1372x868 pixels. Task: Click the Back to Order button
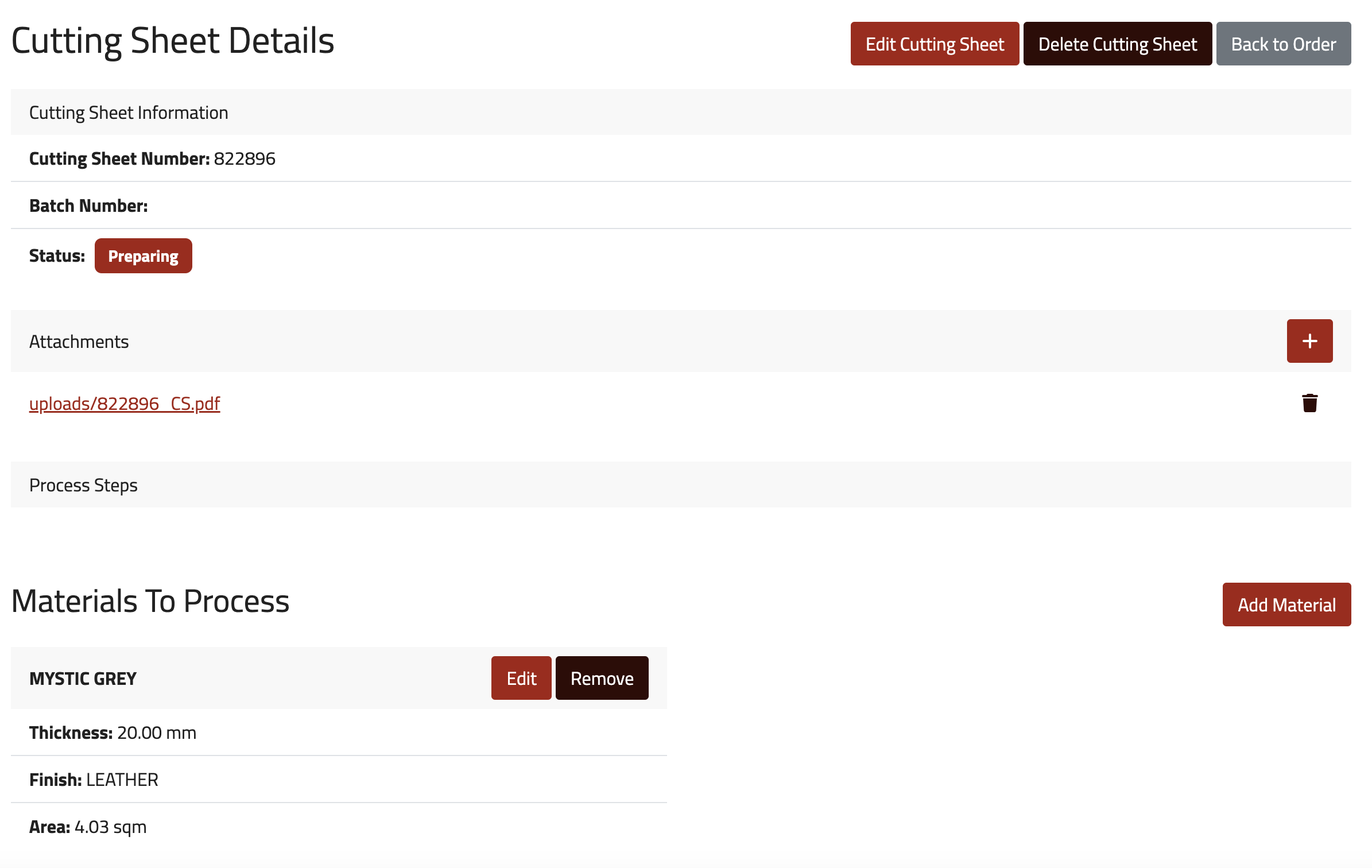(1284, 43)
